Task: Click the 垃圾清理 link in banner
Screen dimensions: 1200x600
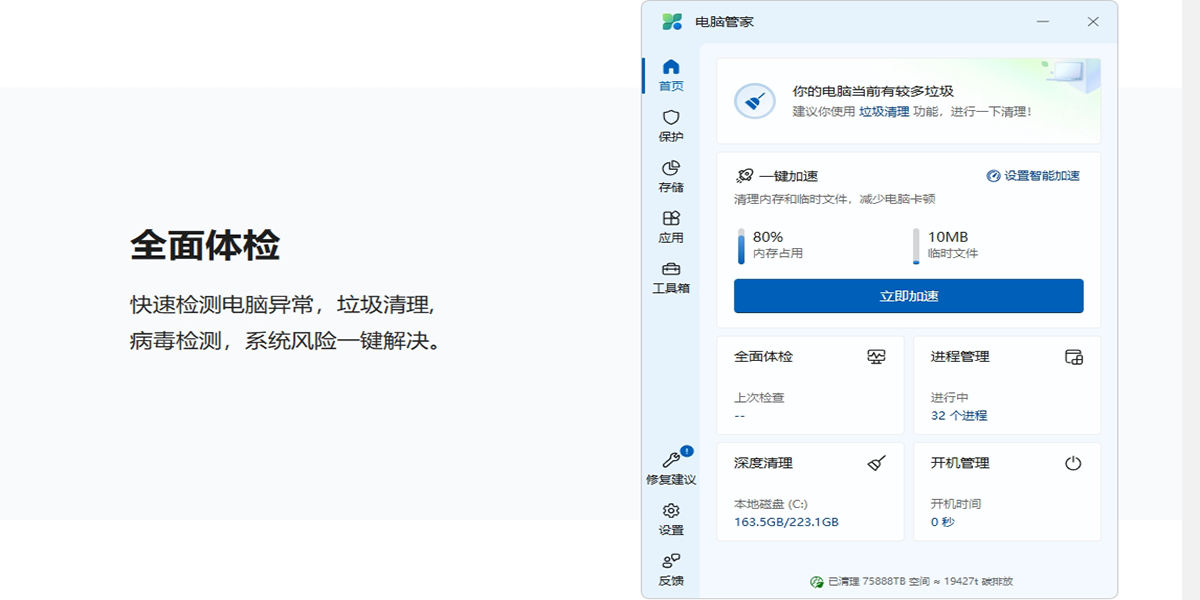Action: pyautogui.click(x=884, y=112)
